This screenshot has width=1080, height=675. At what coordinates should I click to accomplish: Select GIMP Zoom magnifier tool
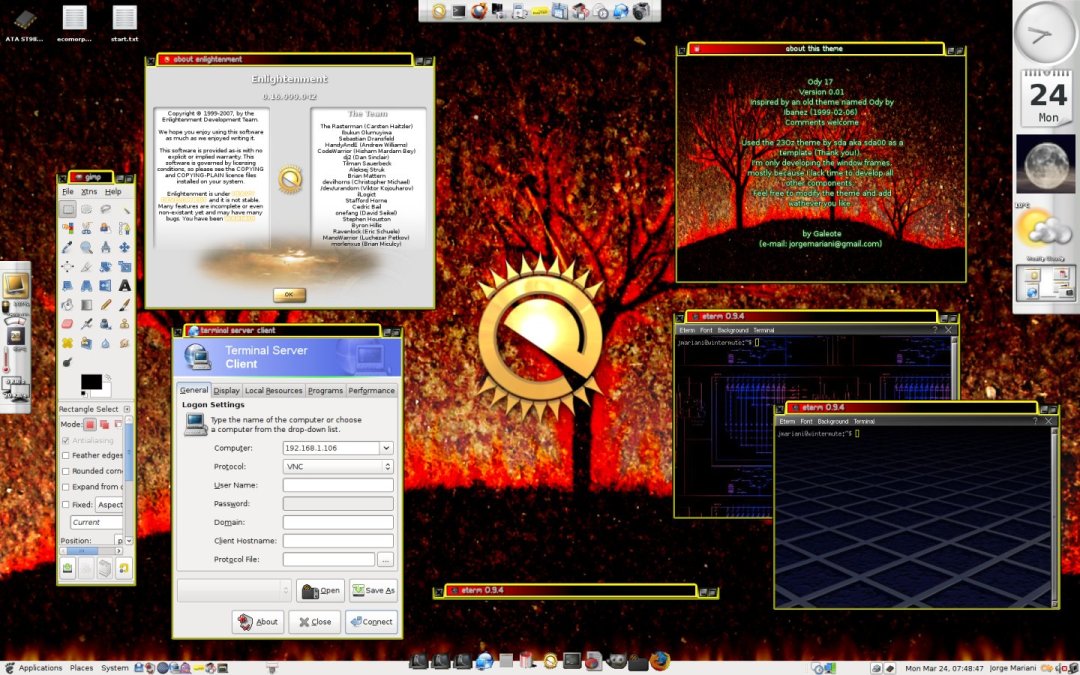[86, 247]
